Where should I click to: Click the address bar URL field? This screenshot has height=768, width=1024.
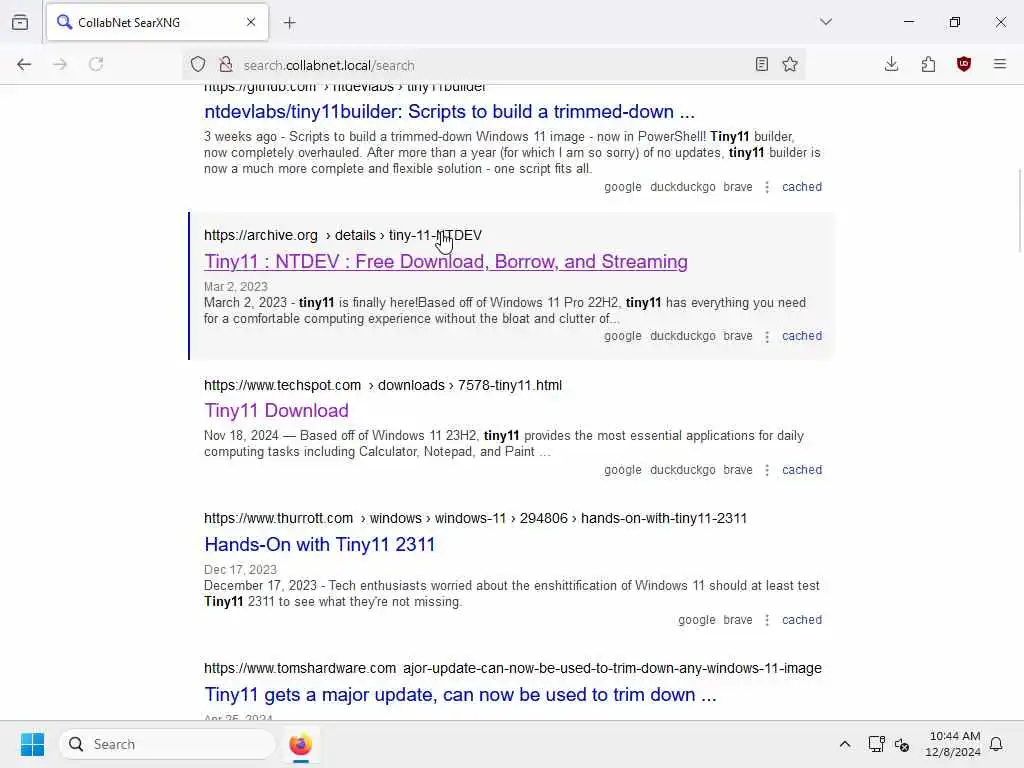[493, 65]
